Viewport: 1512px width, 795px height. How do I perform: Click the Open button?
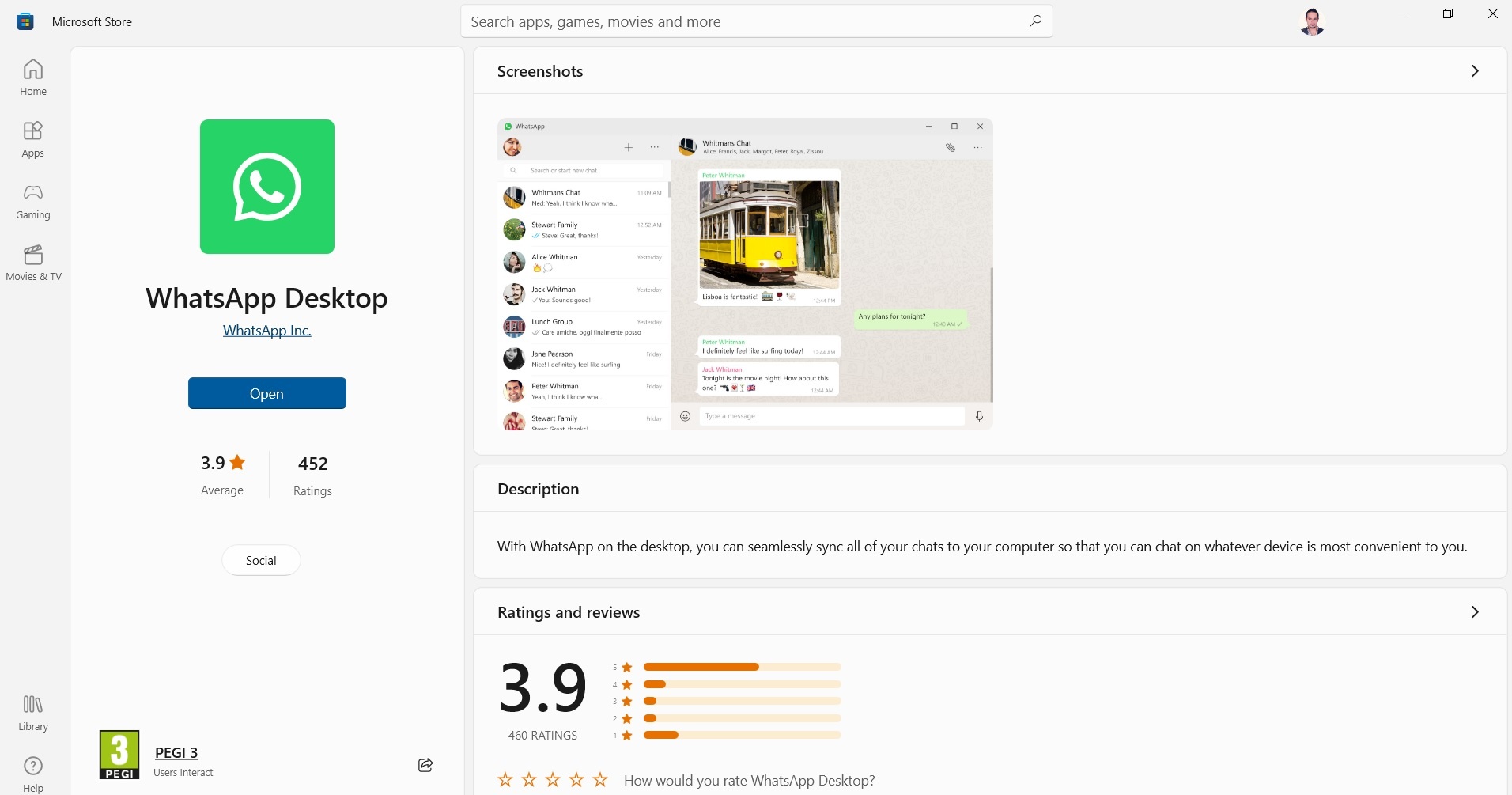267,393
